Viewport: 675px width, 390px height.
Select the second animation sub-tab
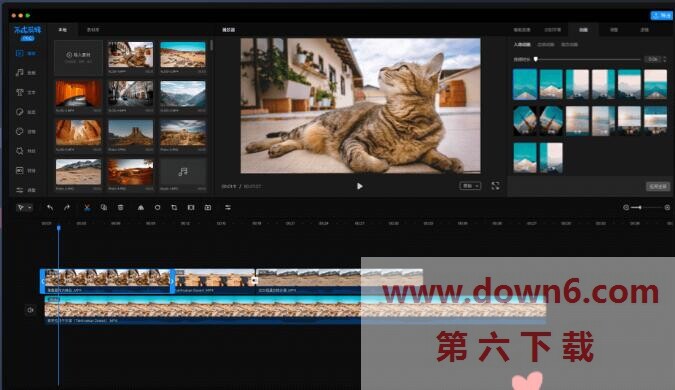coord(545,44)
